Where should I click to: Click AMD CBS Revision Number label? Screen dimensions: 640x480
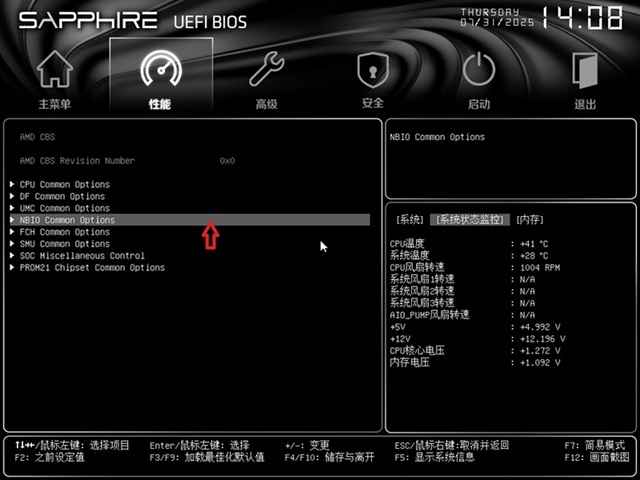[77, 160]
